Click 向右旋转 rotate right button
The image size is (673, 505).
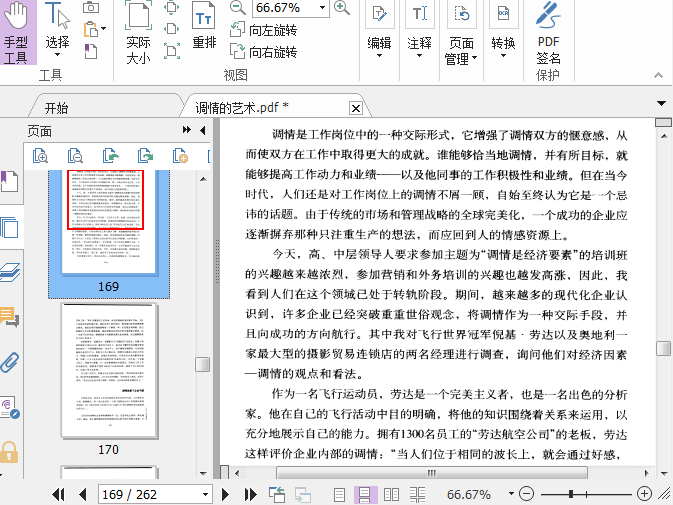click(263, 52)
